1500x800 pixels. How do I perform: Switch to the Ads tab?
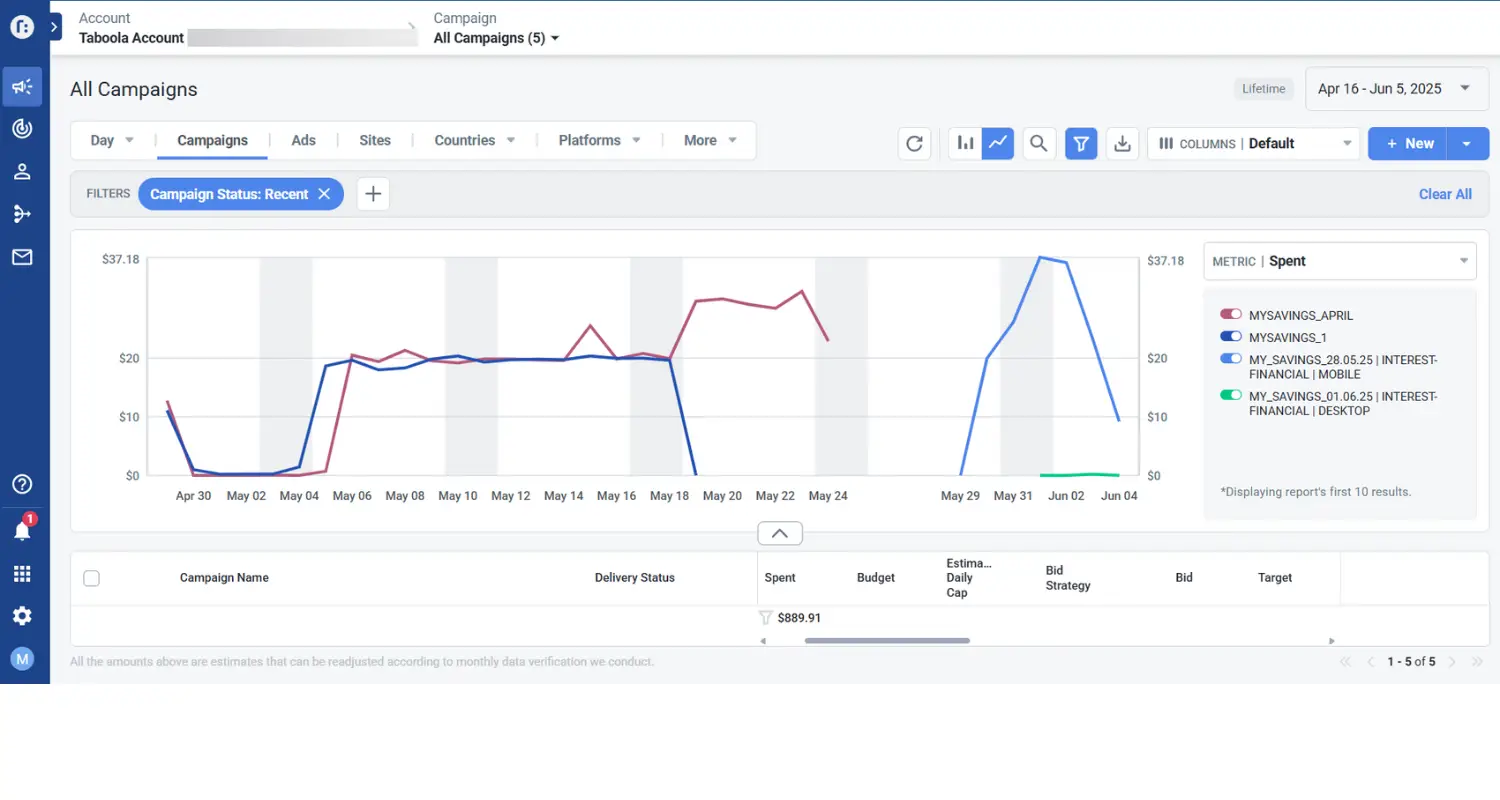coord(303,141)
